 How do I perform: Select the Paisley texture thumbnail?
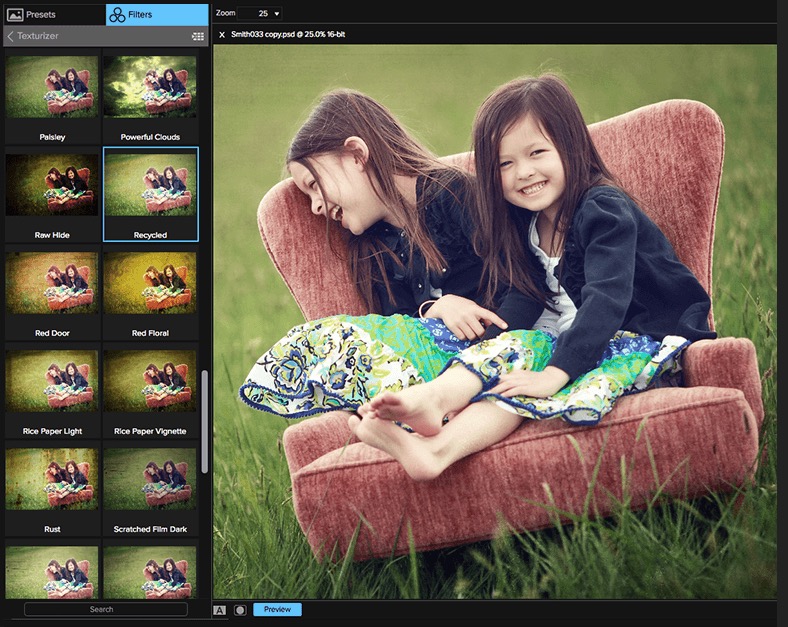(x=52, y=88)
